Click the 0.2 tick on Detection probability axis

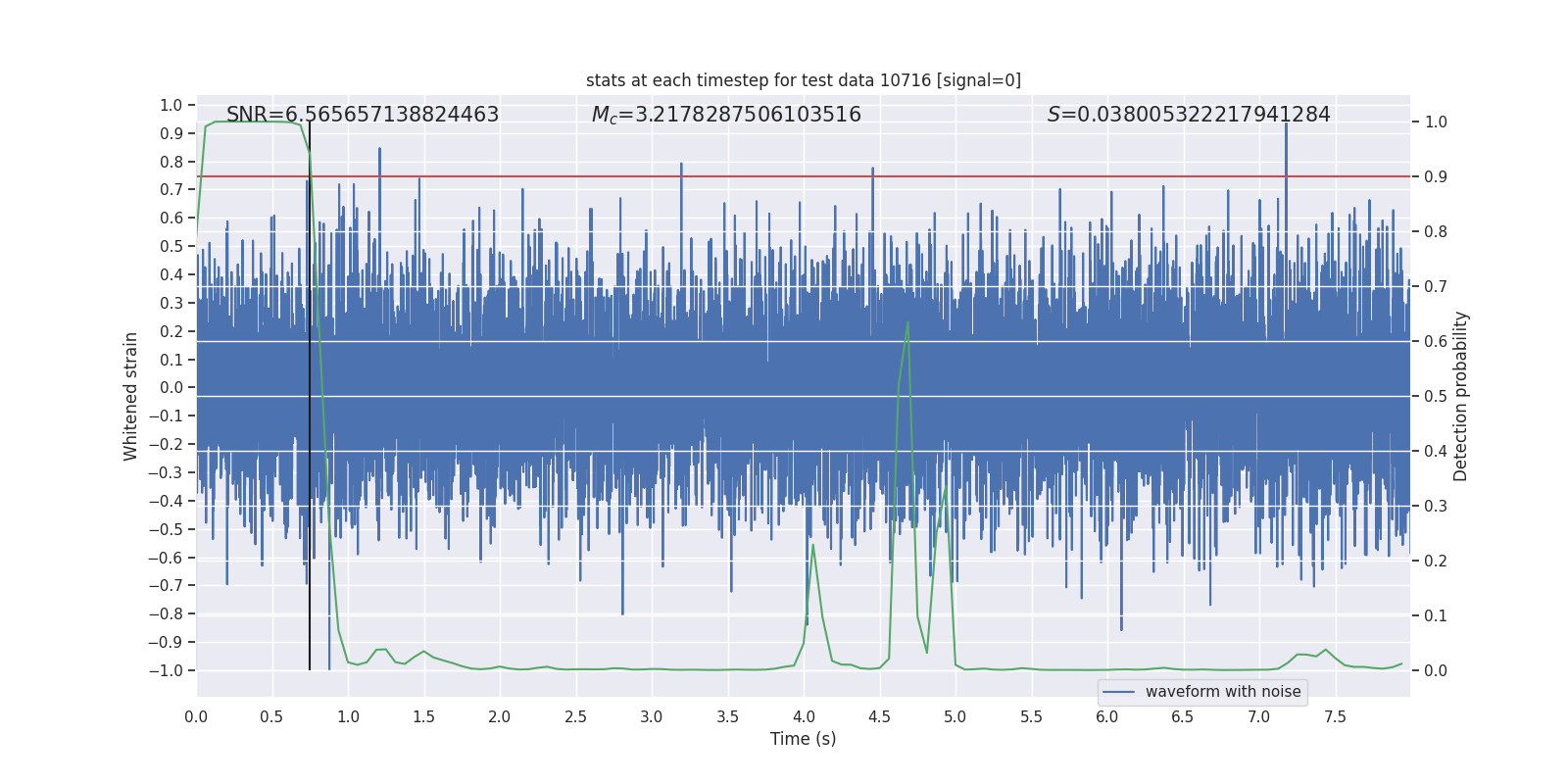[1436, 561]
